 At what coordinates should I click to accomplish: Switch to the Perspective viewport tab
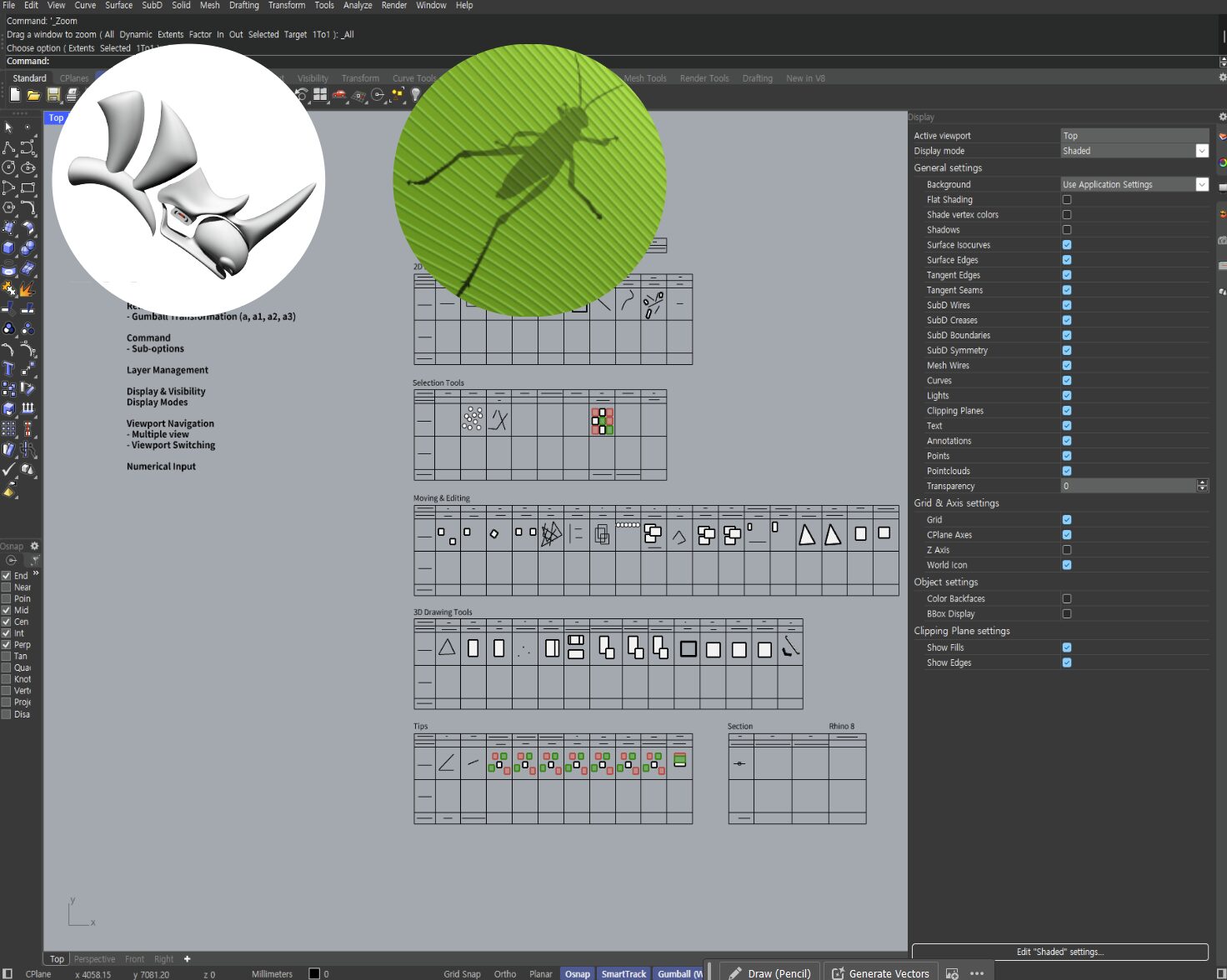(94, 959)
